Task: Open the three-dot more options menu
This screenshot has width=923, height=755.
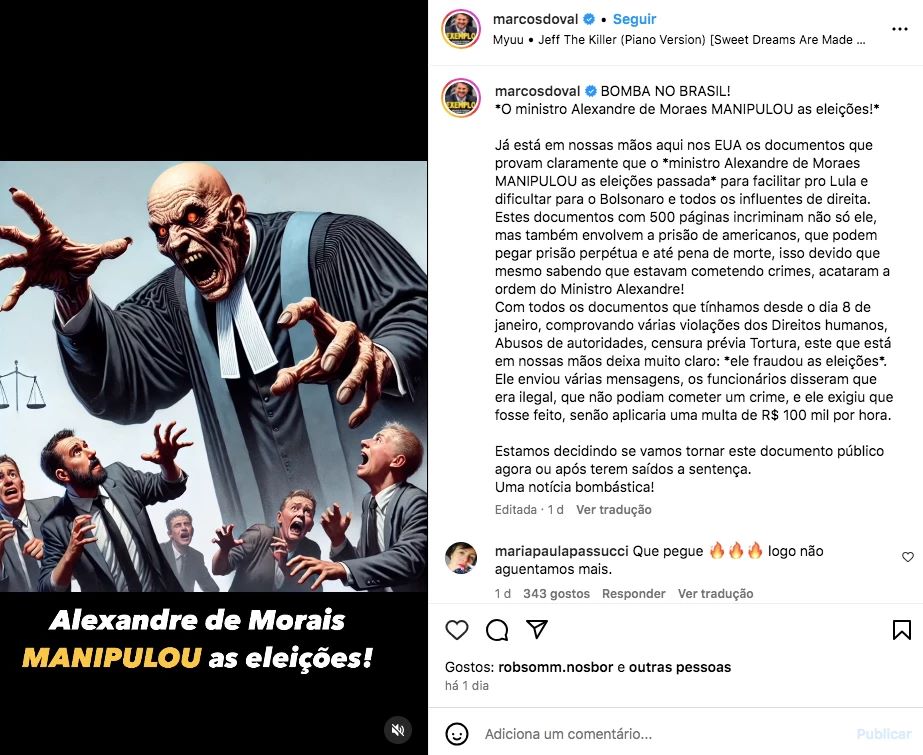Action: [899, 29]
